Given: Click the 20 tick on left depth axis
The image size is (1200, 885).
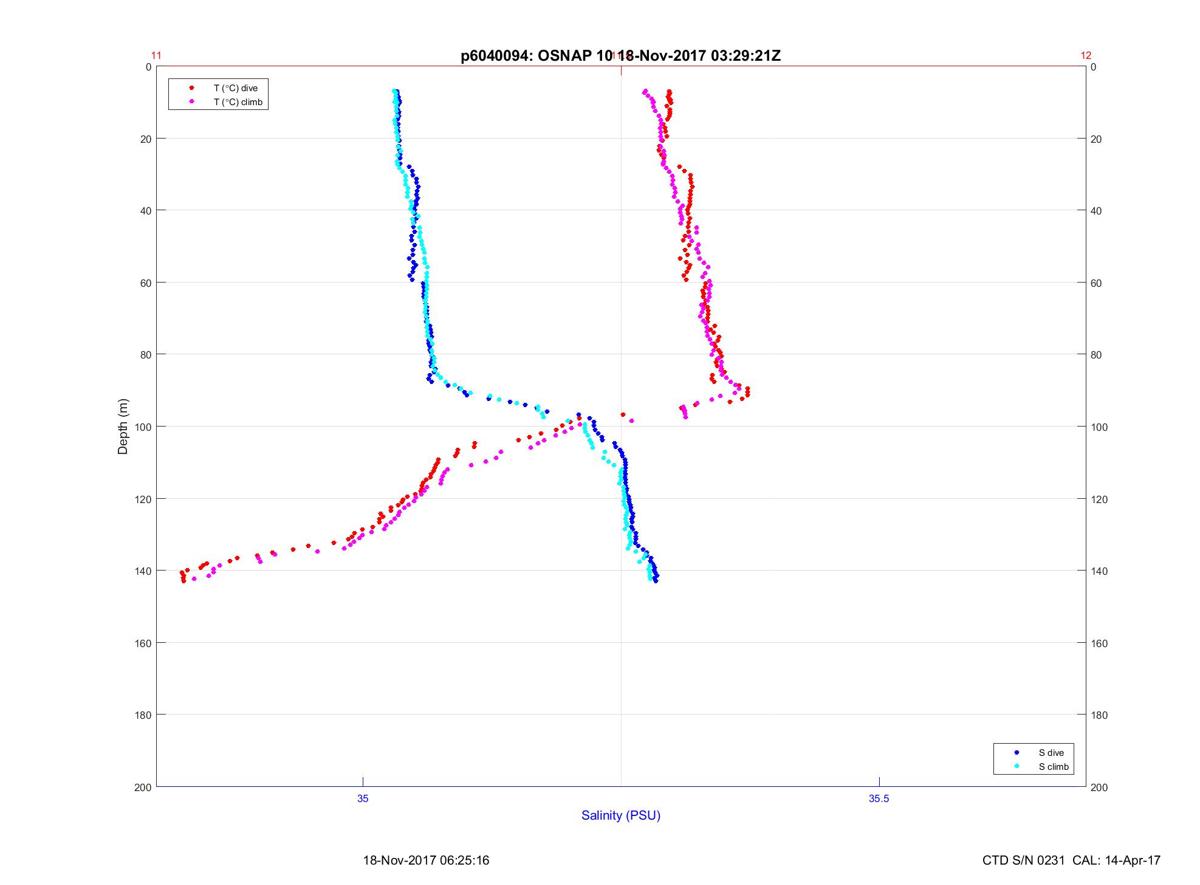Looking at the screenshot, I should click(146, 139).
